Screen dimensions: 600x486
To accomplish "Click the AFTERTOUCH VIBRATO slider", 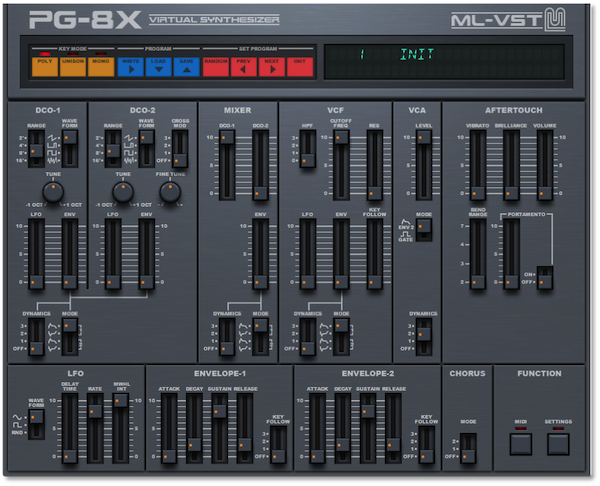I will click(478, 165).
